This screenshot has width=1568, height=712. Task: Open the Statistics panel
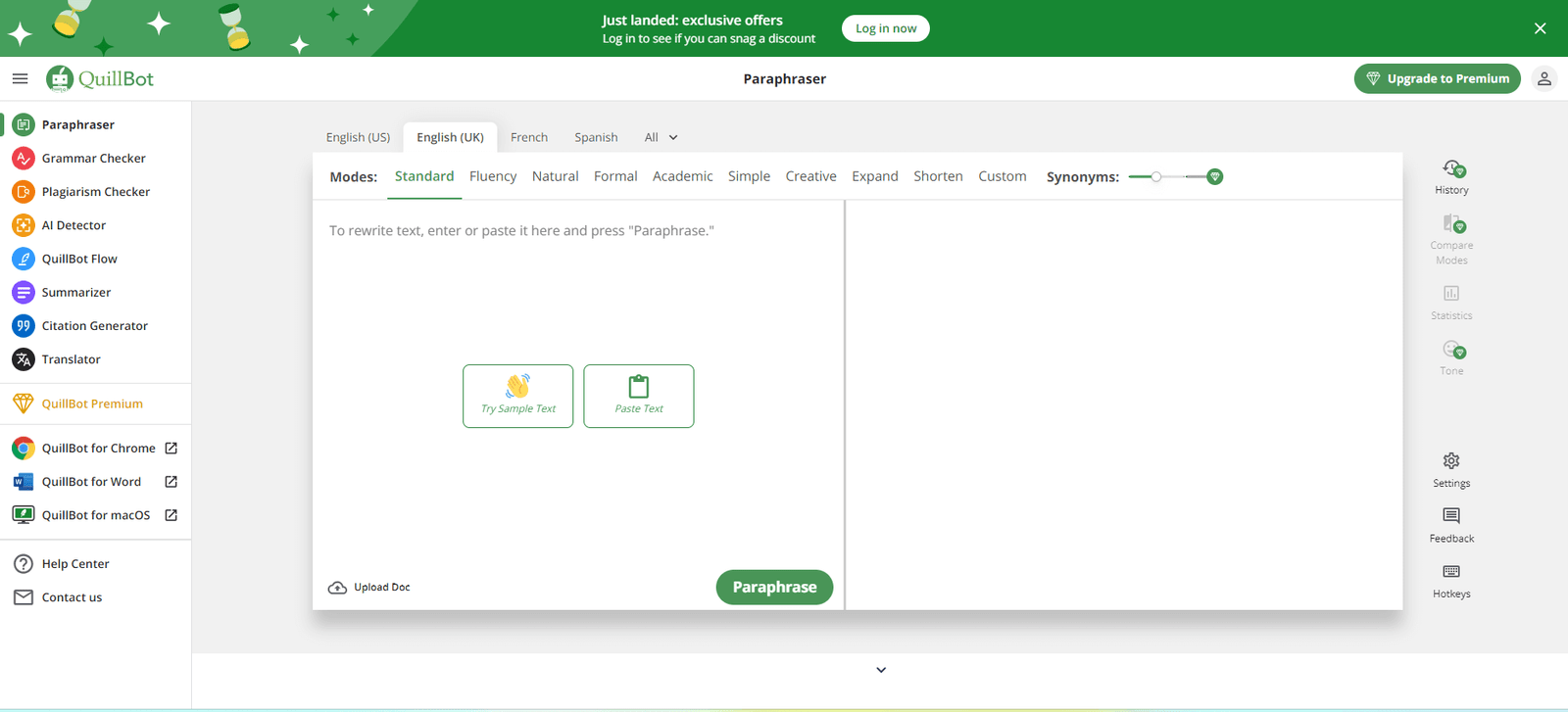1451,303
